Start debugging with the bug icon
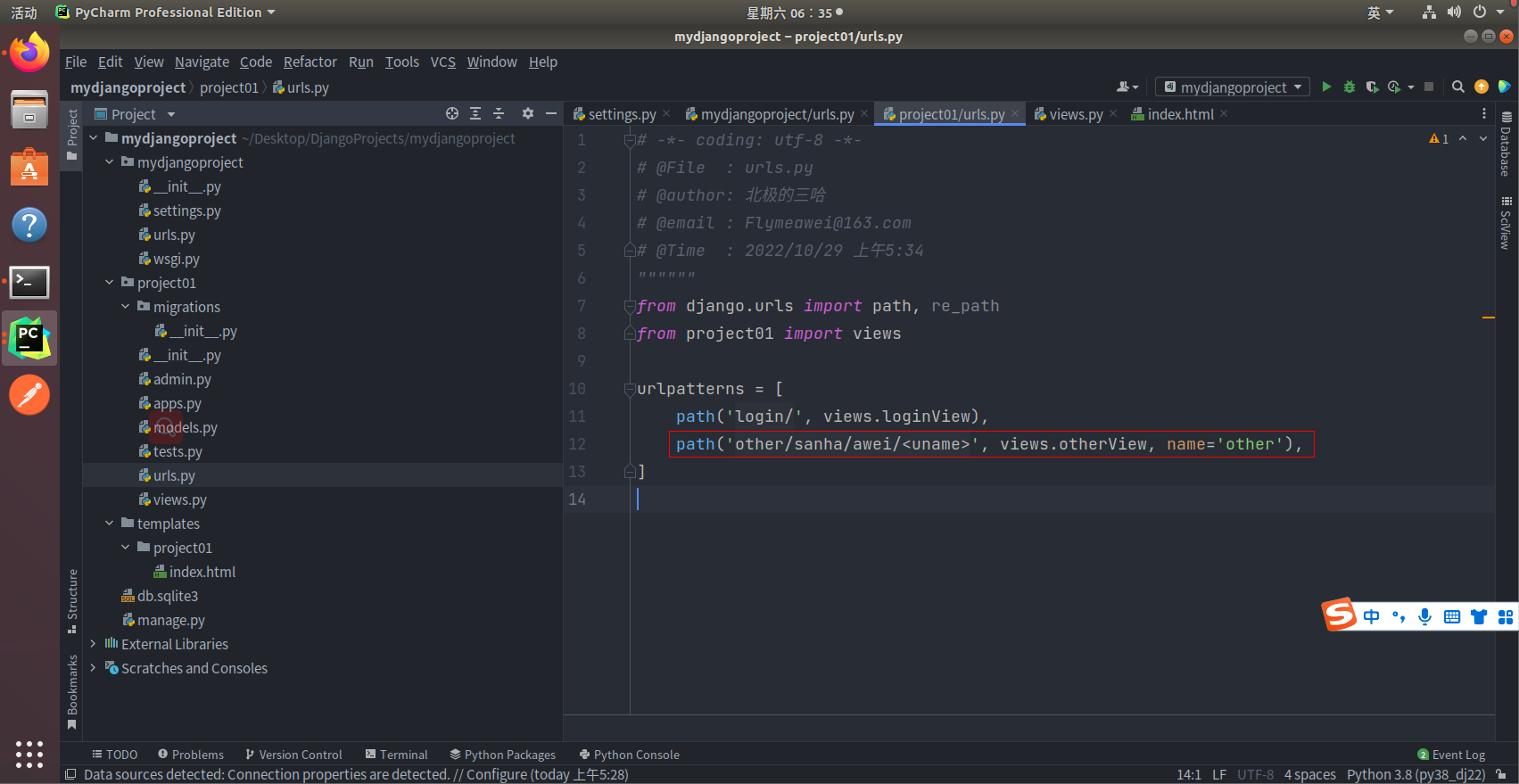1519x784 pixels. [1350, 87]
